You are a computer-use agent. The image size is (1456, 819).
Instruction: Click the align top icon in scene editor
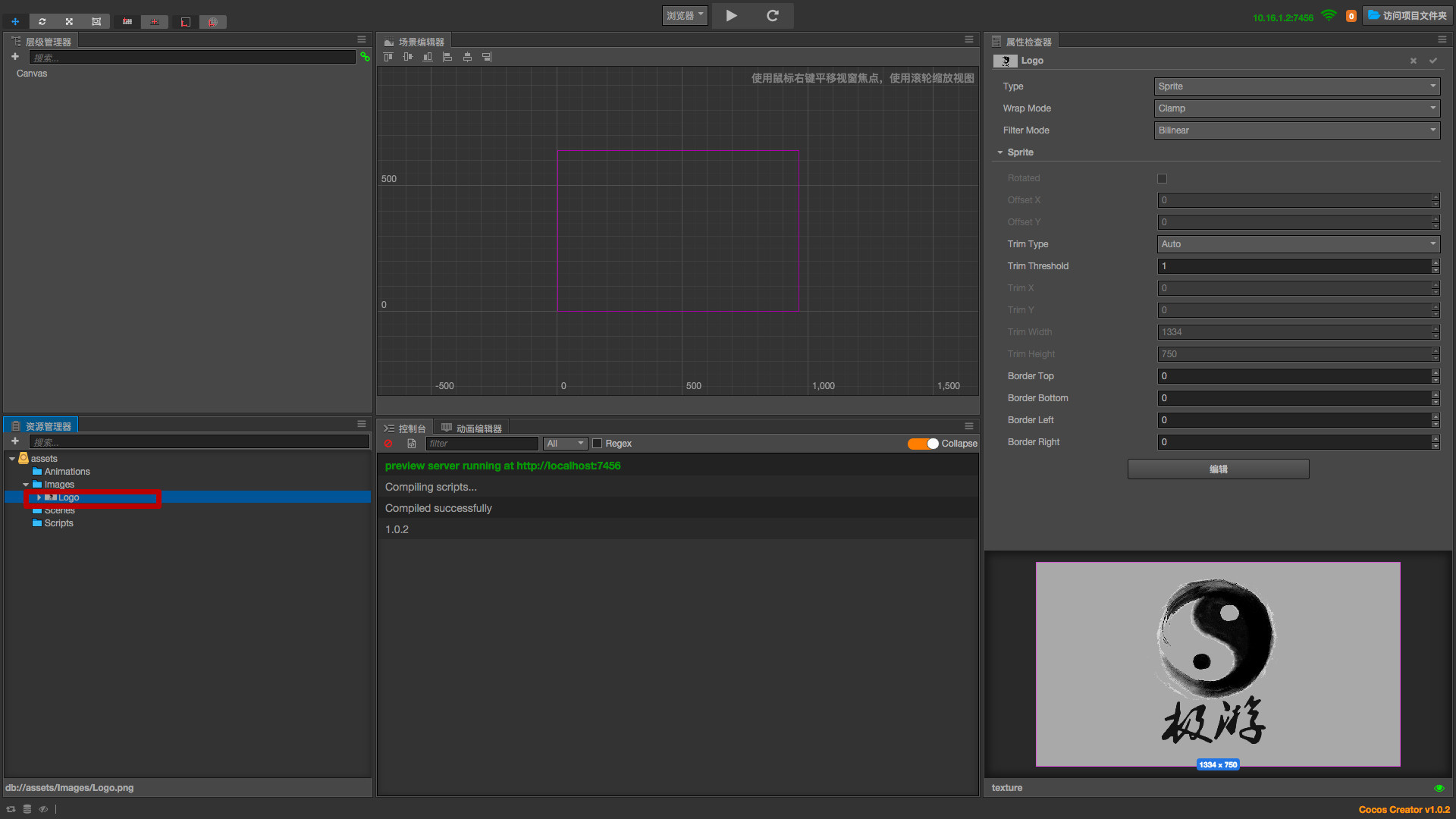(x=388, y=57)
